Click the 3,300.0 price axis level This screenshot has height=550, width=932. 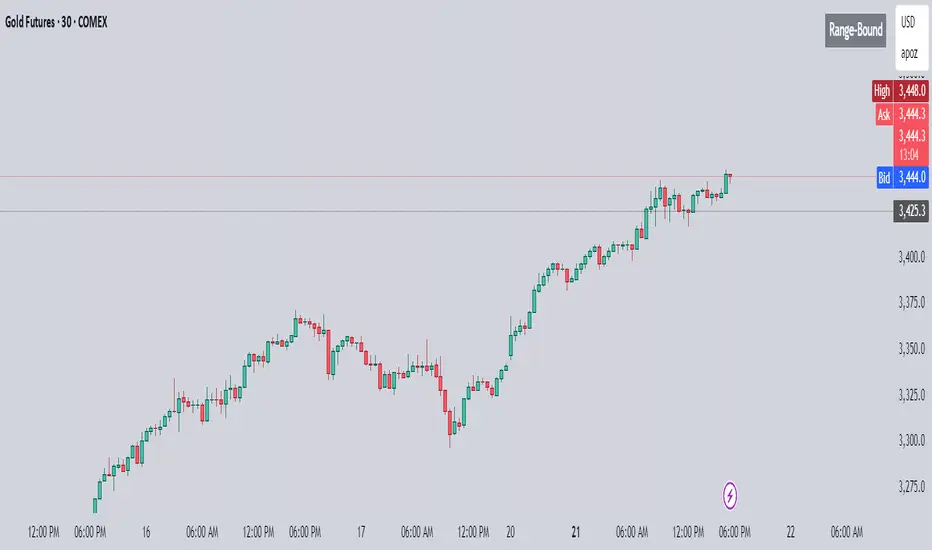(x=911, y=440)
